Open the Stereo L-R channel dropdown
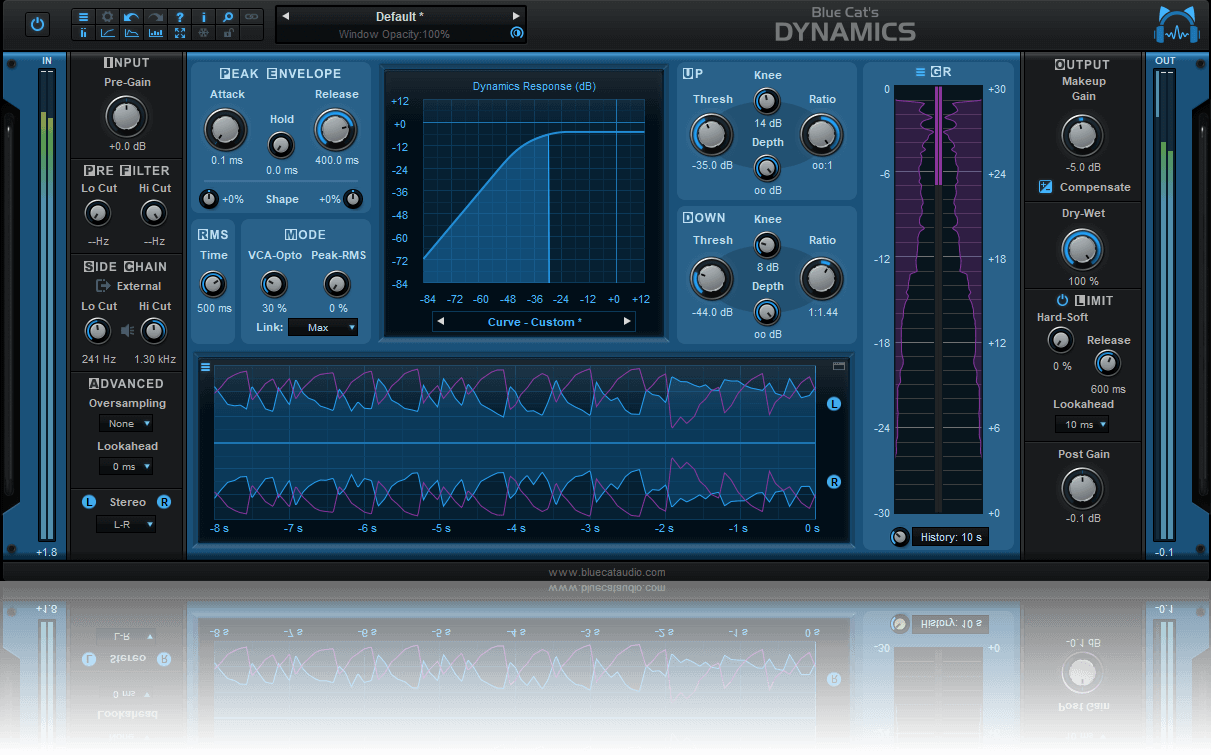The image size is (1211, 755). click(x=125, y=524)
